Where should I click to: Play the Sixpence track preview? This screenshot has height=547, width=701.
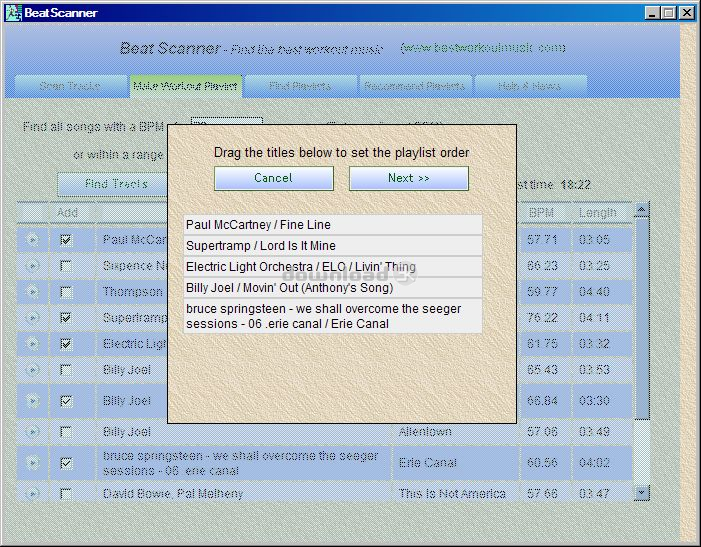coord(32,266)
